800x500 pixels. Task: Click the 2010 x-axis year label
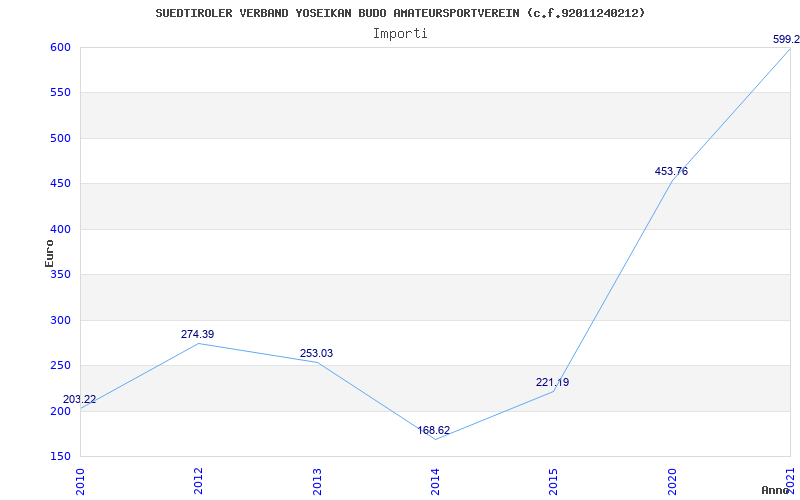pos(80,481)
